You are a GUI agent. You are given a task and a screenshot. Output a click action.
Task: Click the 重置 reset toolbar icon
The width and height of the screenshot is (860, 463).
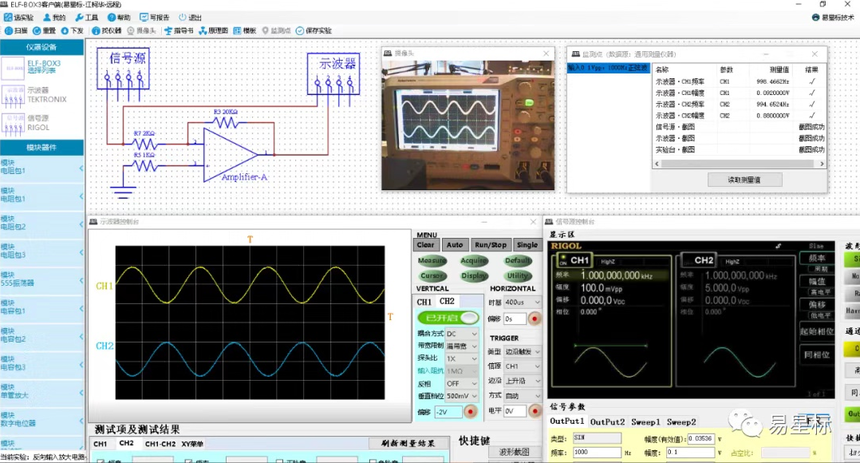[x=43, y=31]
